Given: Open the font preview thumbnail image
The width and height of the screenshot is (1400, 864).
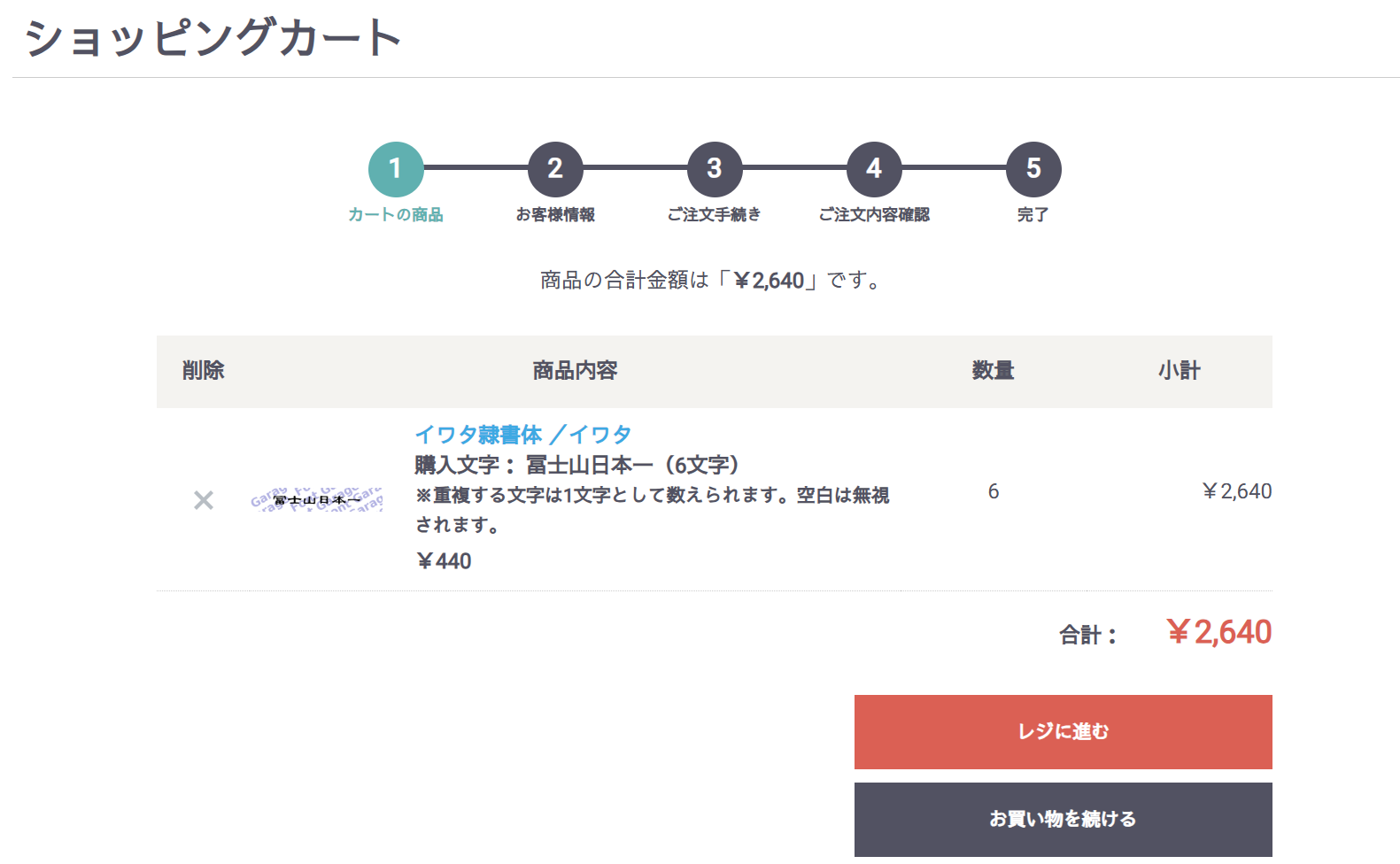Looking at the screenshot, I should (x=316, y=500).
